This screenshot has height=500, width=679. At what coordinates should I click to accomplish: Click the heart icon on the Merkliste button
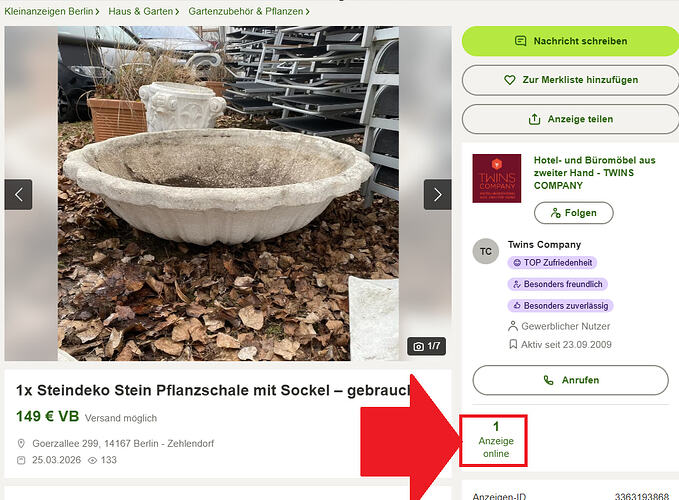point(510,80)
